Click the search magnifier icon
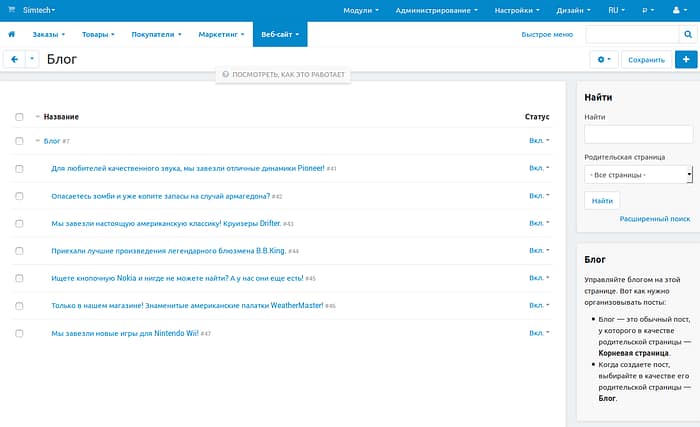700x427 pixels. 687,35
